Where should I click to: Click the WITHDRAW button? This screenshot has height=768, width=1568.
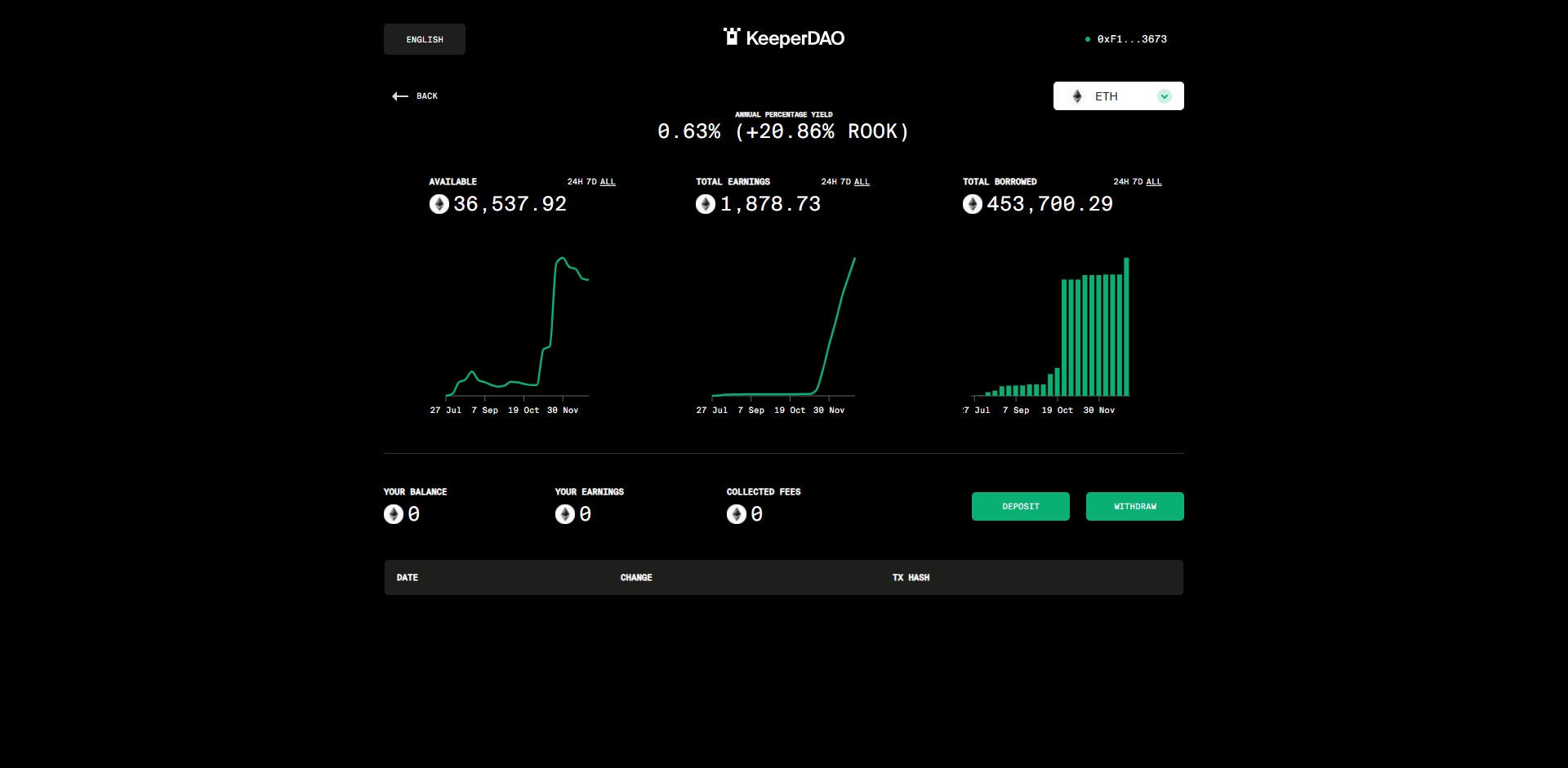1134,506
